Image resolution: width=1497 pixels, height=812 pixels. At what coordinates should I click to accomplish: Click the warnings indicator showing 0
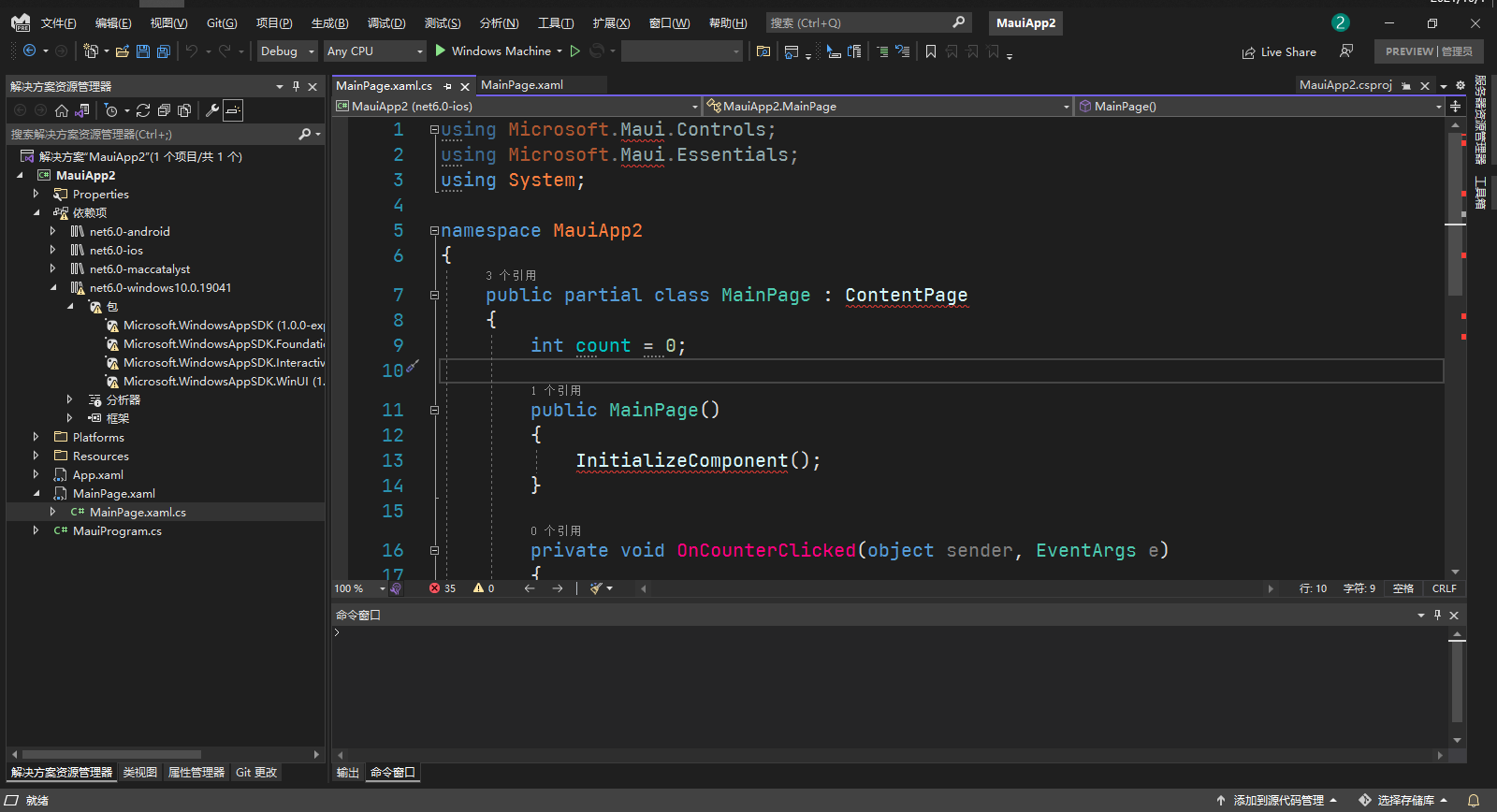pyautogui.click(x=484, y=588)
